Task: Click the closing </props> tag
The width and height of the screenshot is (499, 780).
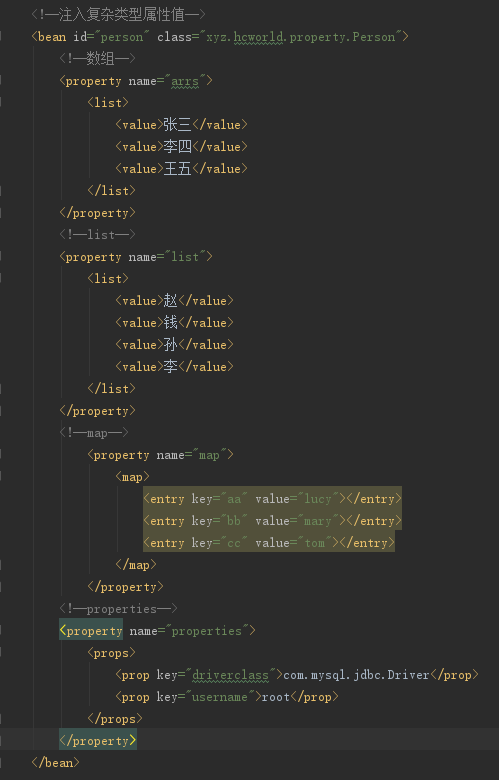Action: 114,719
